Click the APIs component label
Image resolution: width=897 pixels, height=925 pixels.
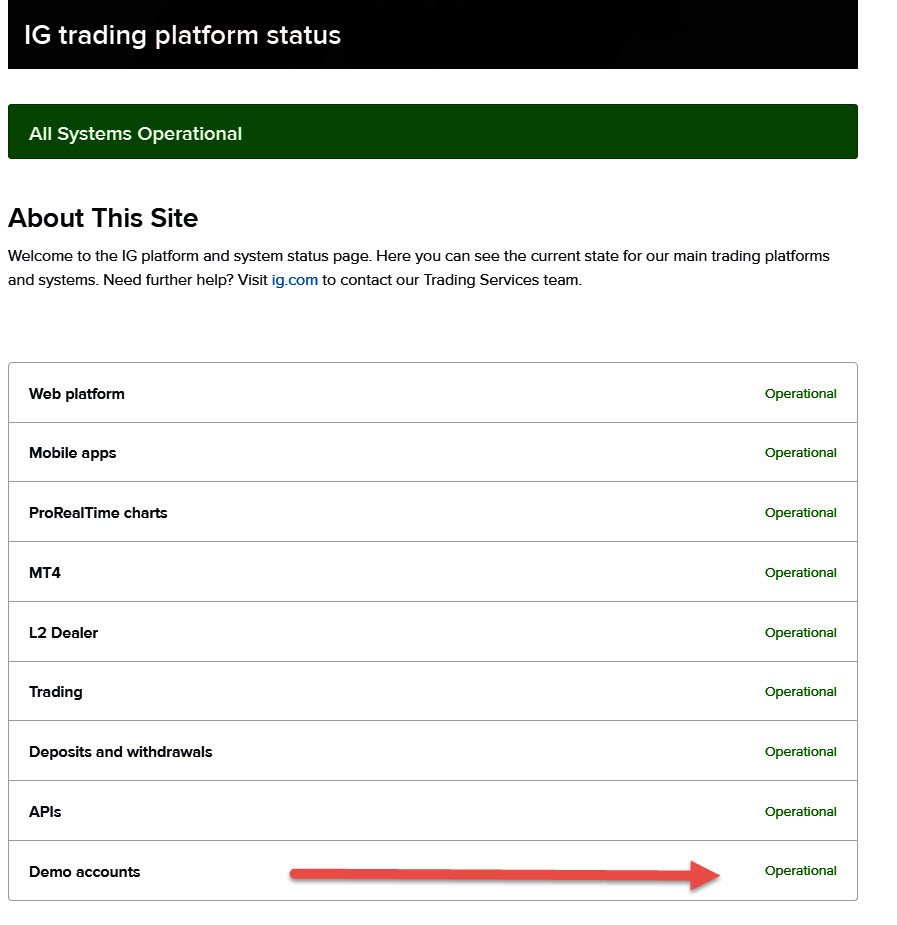click(x=45, y=812)
